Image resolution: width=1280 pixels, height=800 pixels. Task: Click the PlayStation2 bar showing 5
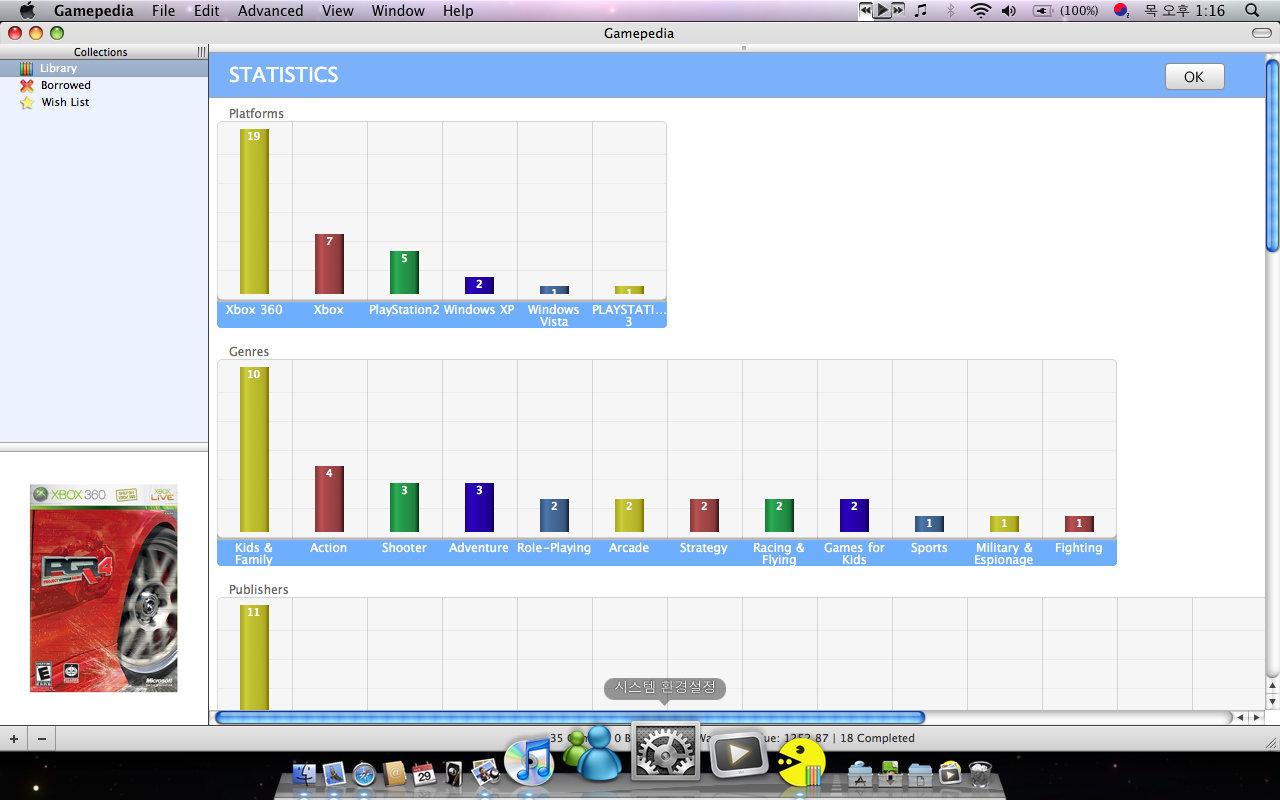point(404,272)
